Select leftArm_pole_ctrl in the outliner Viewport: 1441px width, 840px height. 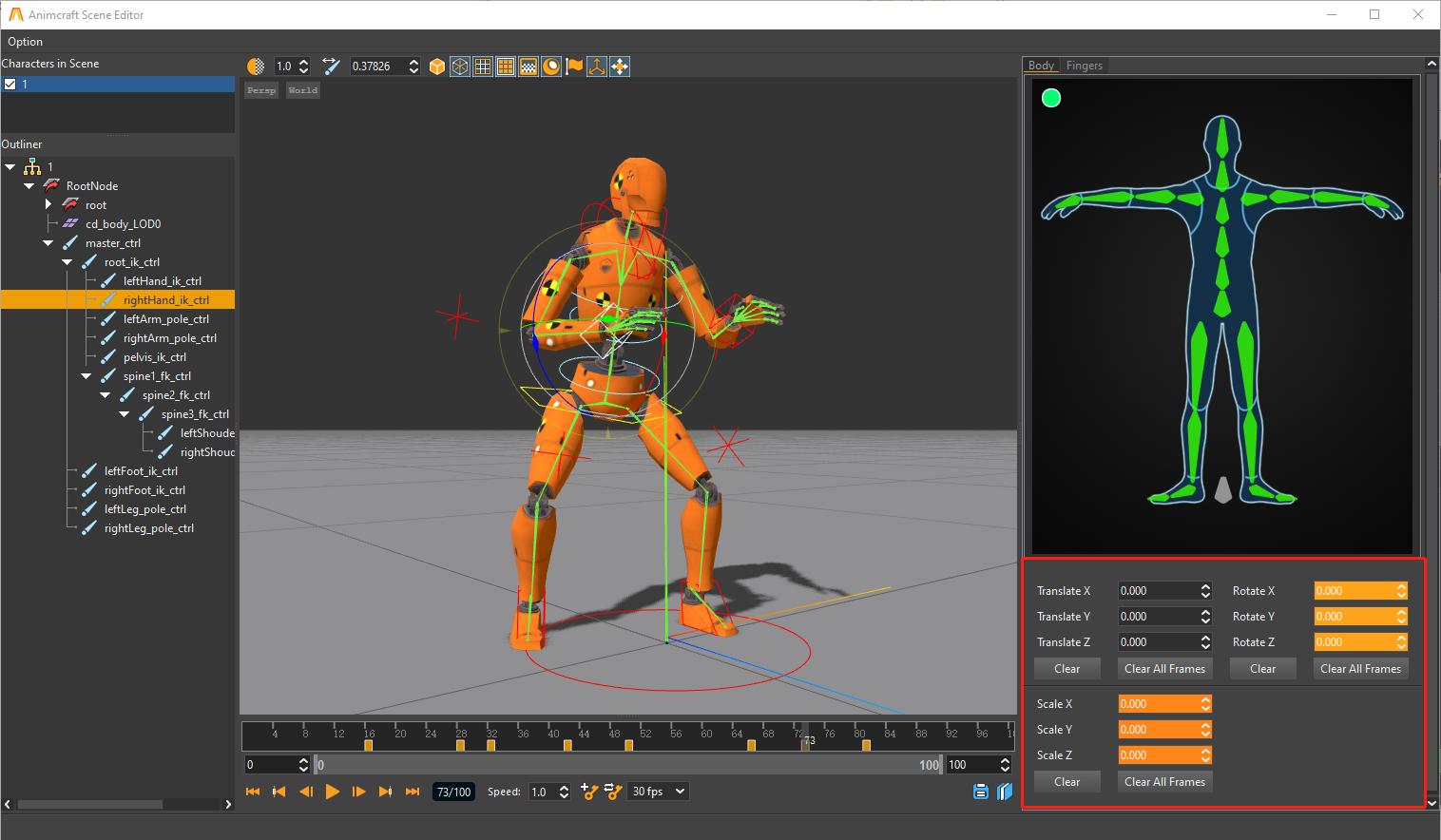coord(165,319)
